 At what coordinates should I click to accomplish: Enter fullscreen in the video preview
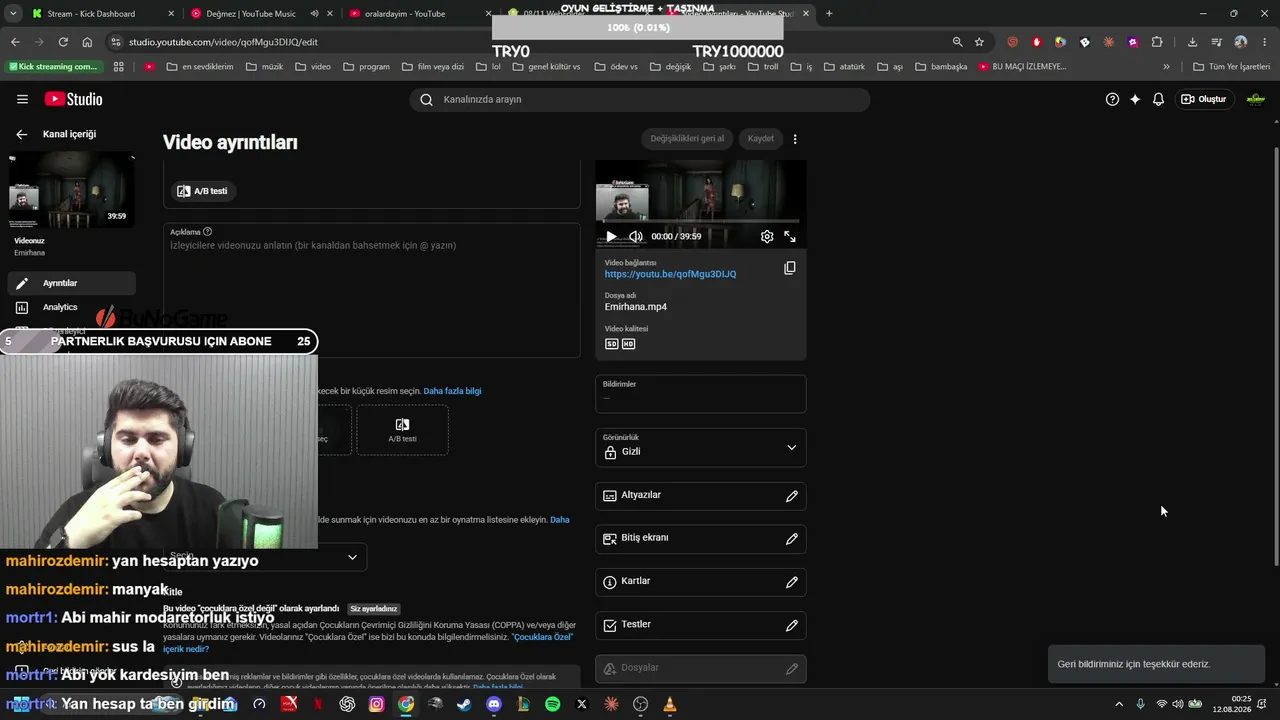click(x=790, y=237)
